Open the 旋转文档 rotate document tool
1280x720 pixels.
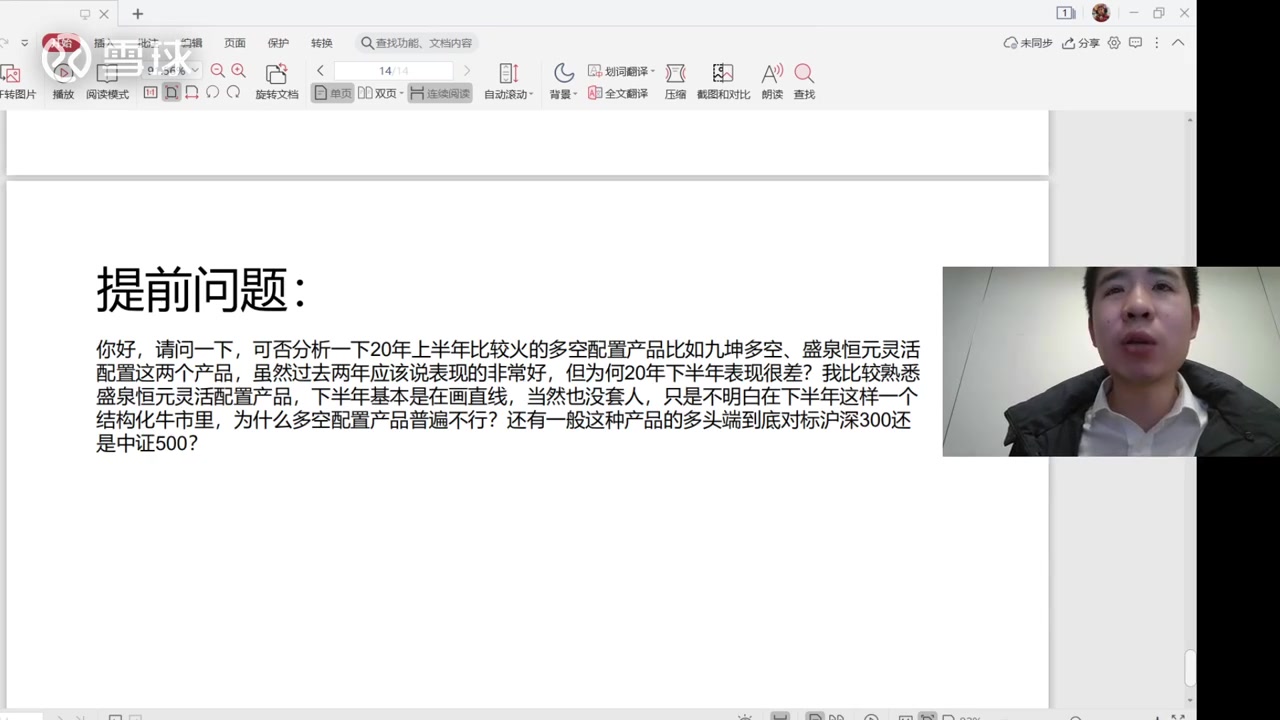click(x=277, y=82)
